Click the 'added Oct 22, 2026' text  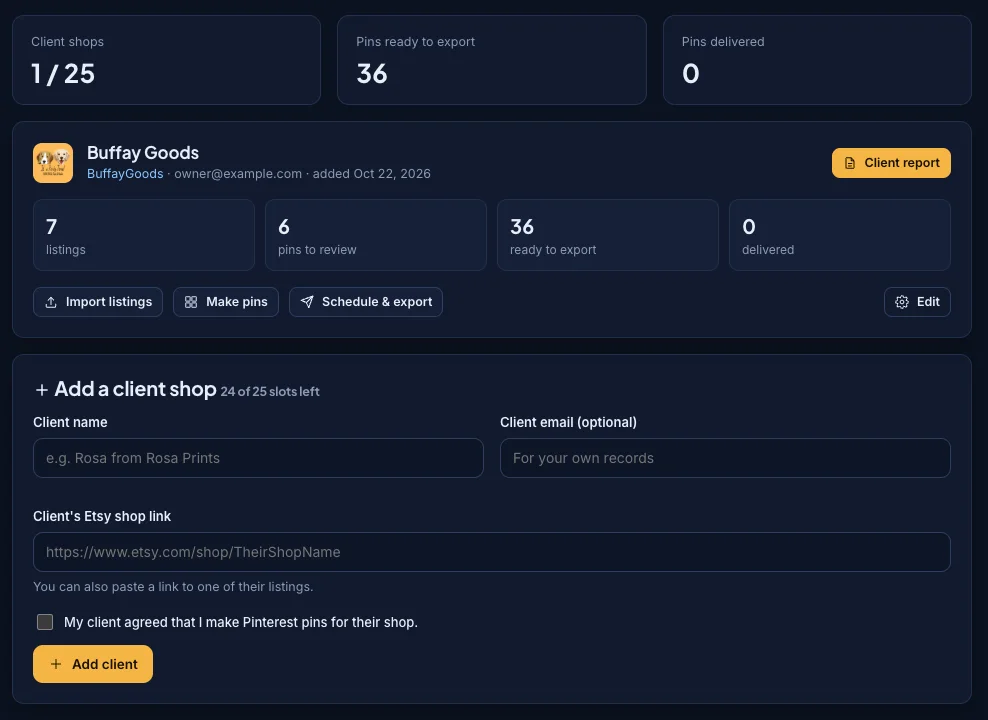click(372, 174)
